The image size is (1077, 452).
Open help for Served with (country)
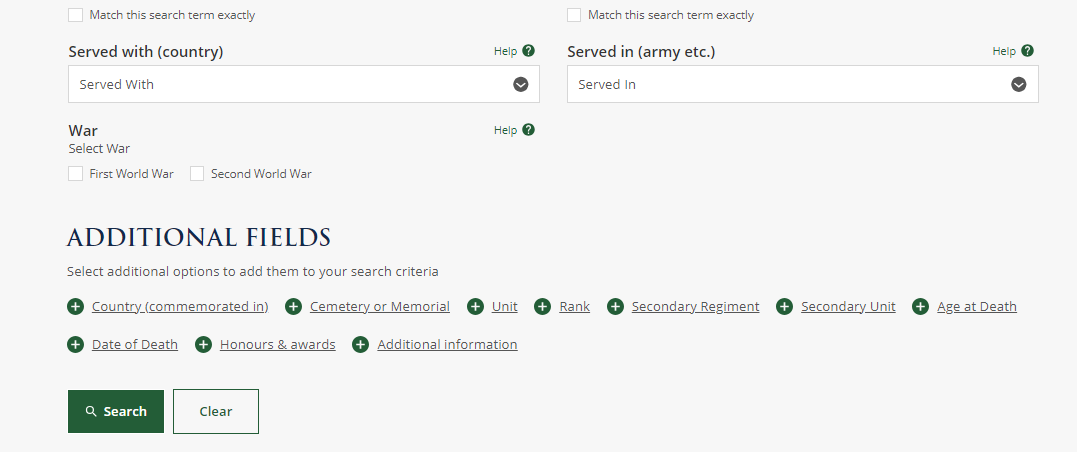point(528,51)
